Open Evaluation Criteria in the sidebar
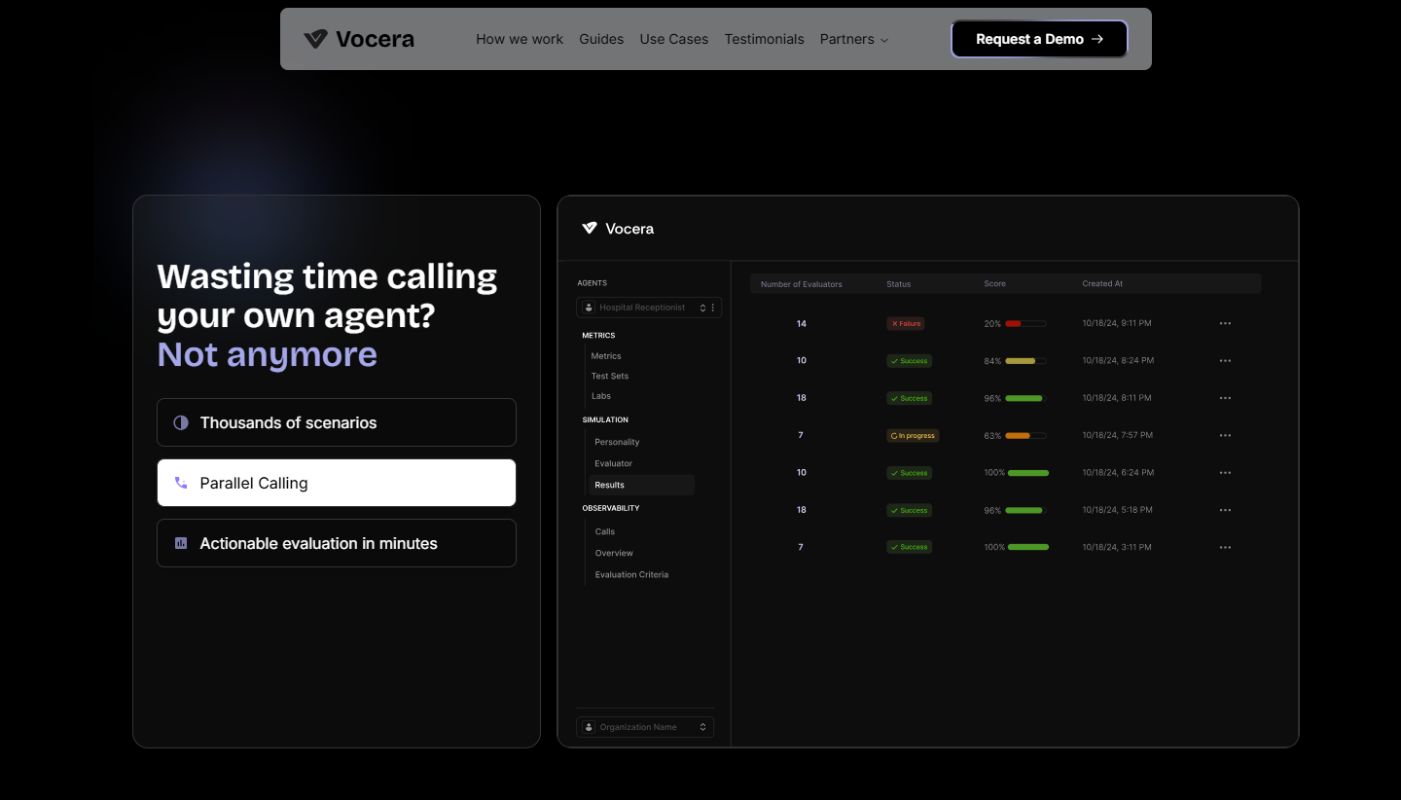Image resolution: width=1401 pixels, height=800 pixels. pyautogui.click(x=632, y=575)
